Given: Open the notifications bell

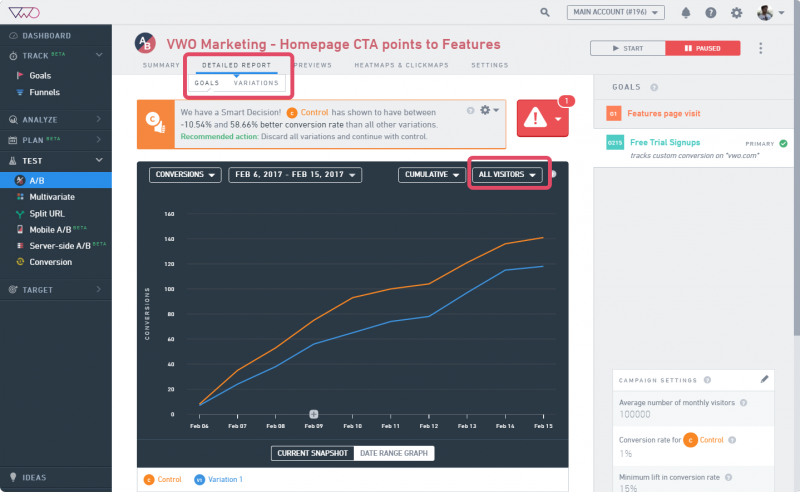Looking at the screenshot, I should pyautogui.click(x=686, y=13).
